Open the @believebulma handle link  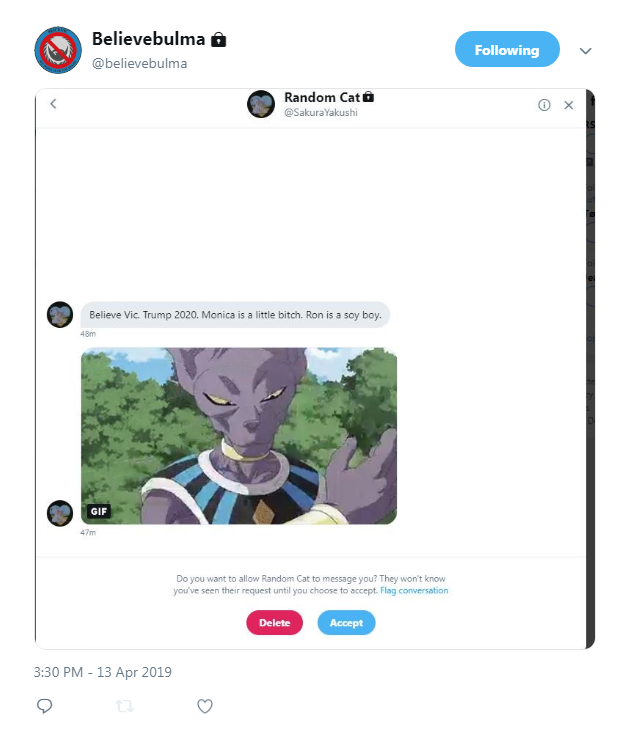pos(140,63)
